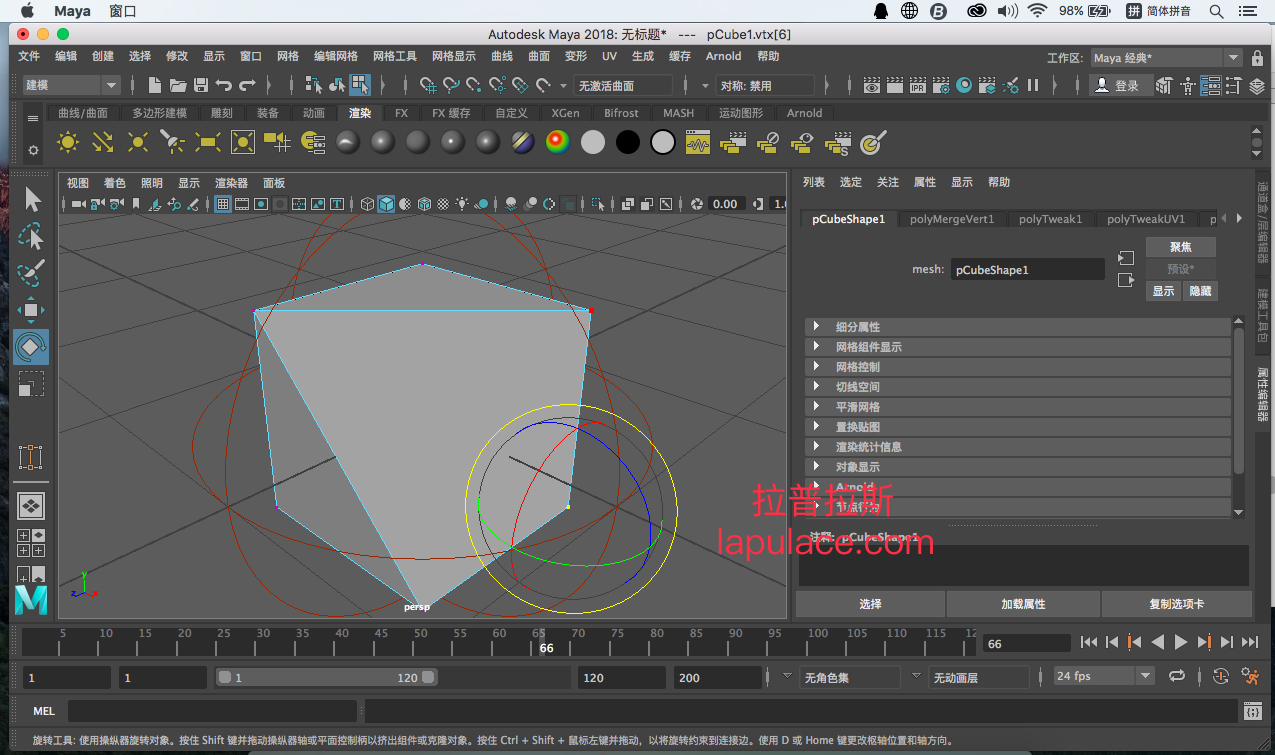Screen dimensions: 1275x755
Task: Expand the 对象显示 section
Action: click(1018, 467)
